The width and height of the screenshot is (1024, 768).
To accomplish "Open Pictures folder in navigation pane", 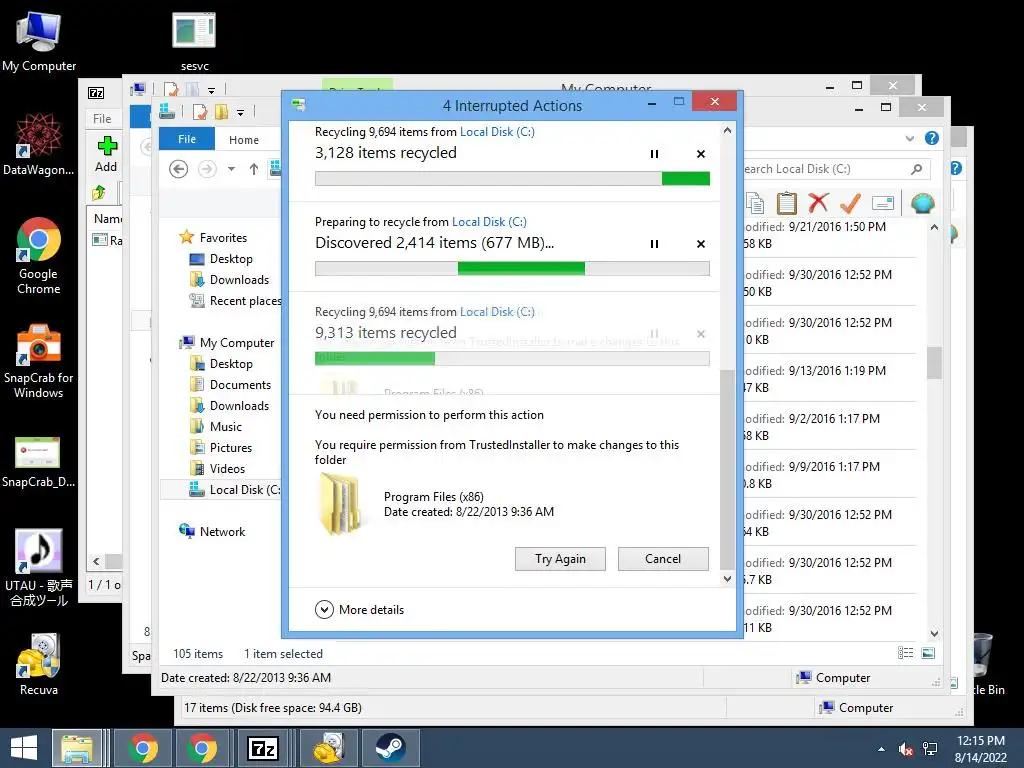I will (221, 447).
